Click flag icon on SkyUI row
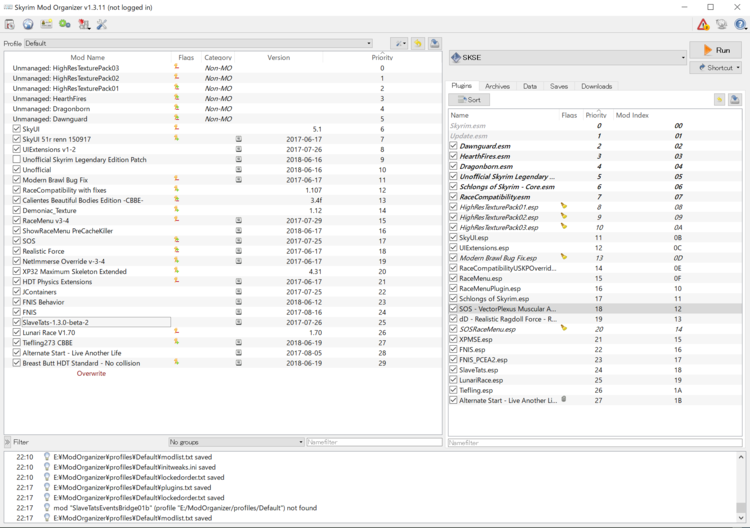750x528 pixels. (176, 128)
